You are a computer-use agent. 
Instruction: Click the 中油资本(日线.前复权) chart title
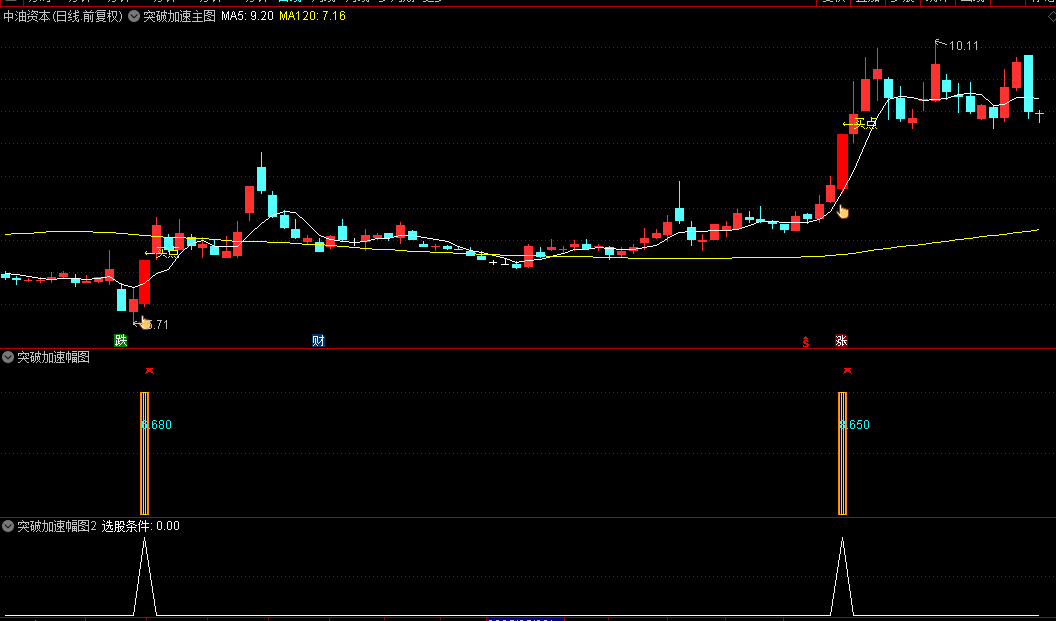[x=63, y=16]
